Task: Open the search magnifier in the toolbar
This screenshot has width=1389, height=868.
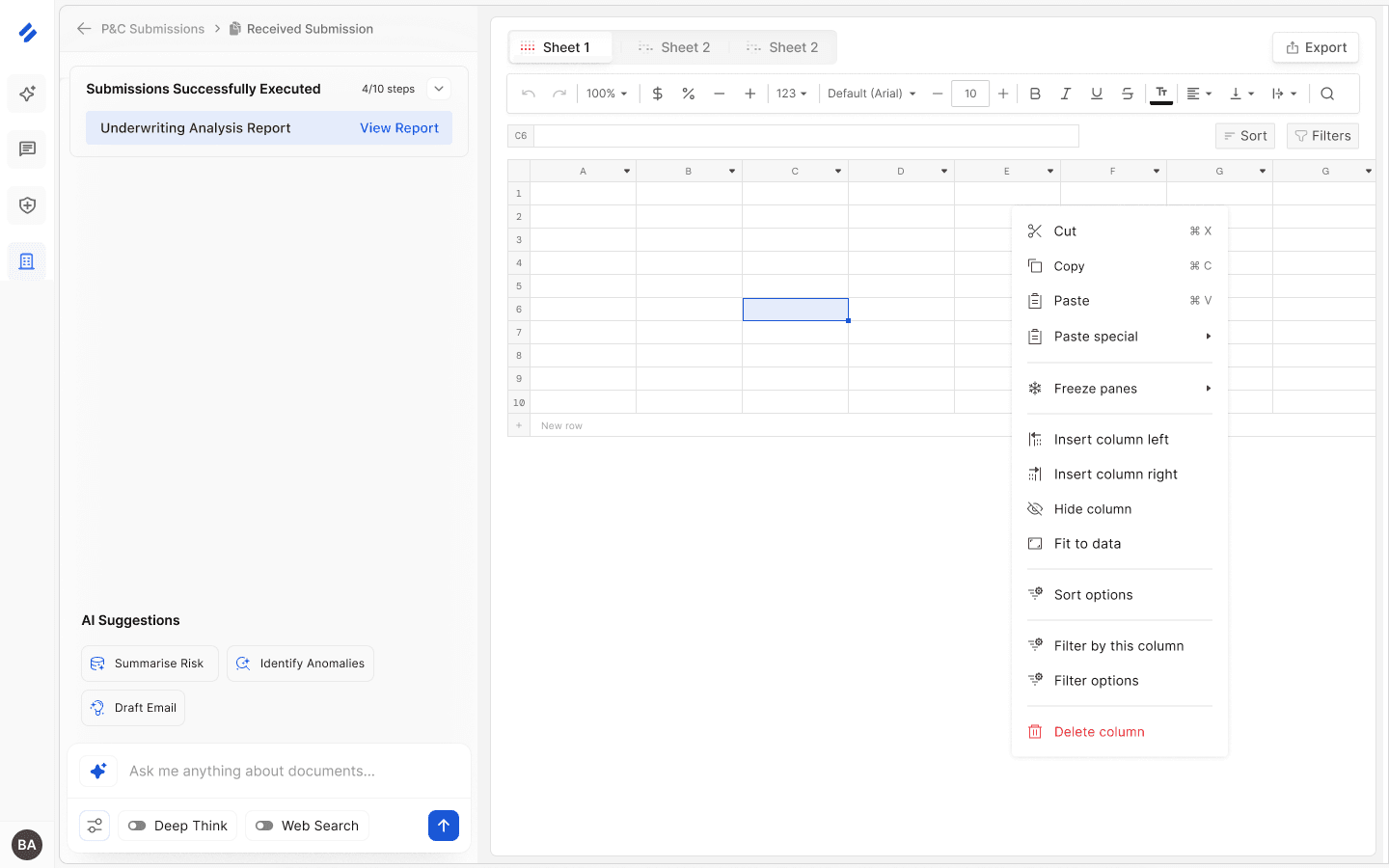Action: (1327, 94)
